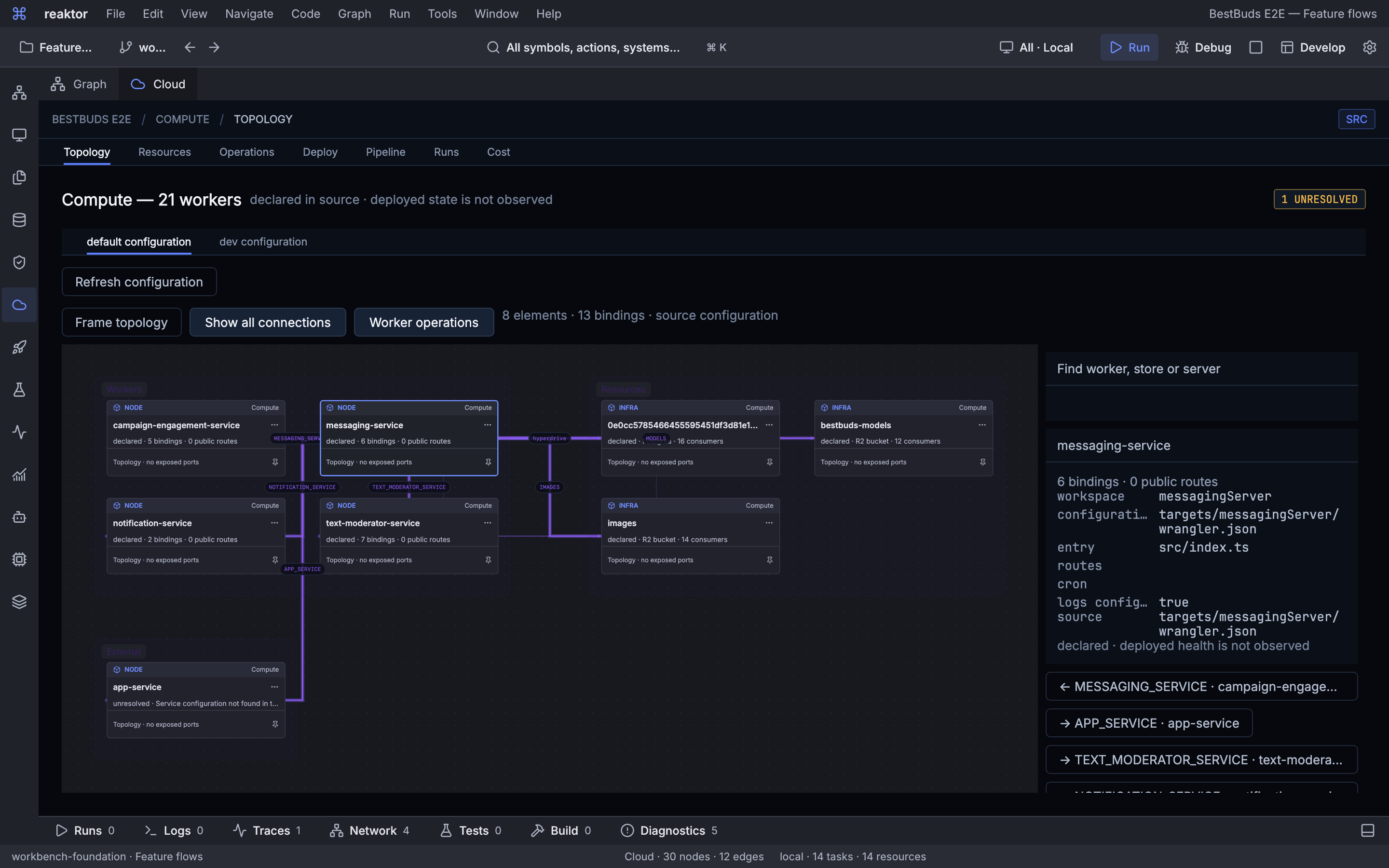This screenshot has height=868, width=1389.
Task: Click the global symbols search box
Action: pyautogui.click(x=606, y=47)
